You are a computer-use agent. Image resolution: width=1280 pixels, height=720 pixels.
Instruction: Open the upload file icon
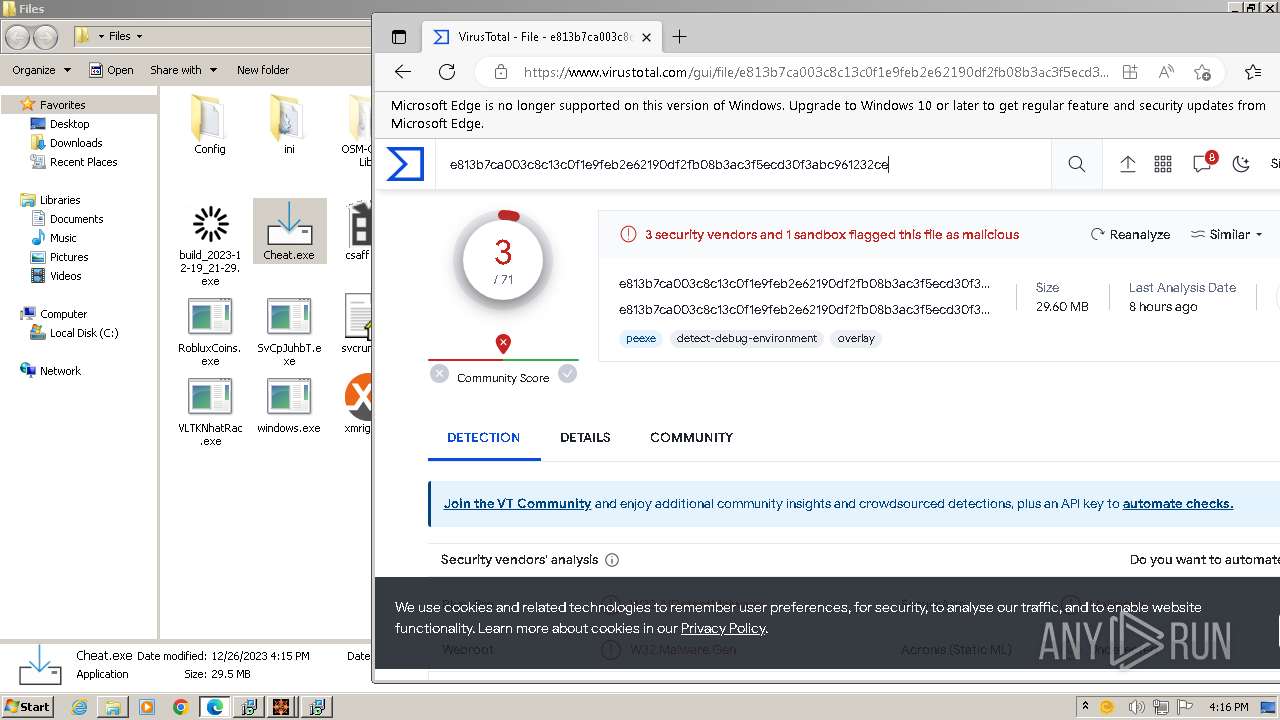coord(1127,164)
